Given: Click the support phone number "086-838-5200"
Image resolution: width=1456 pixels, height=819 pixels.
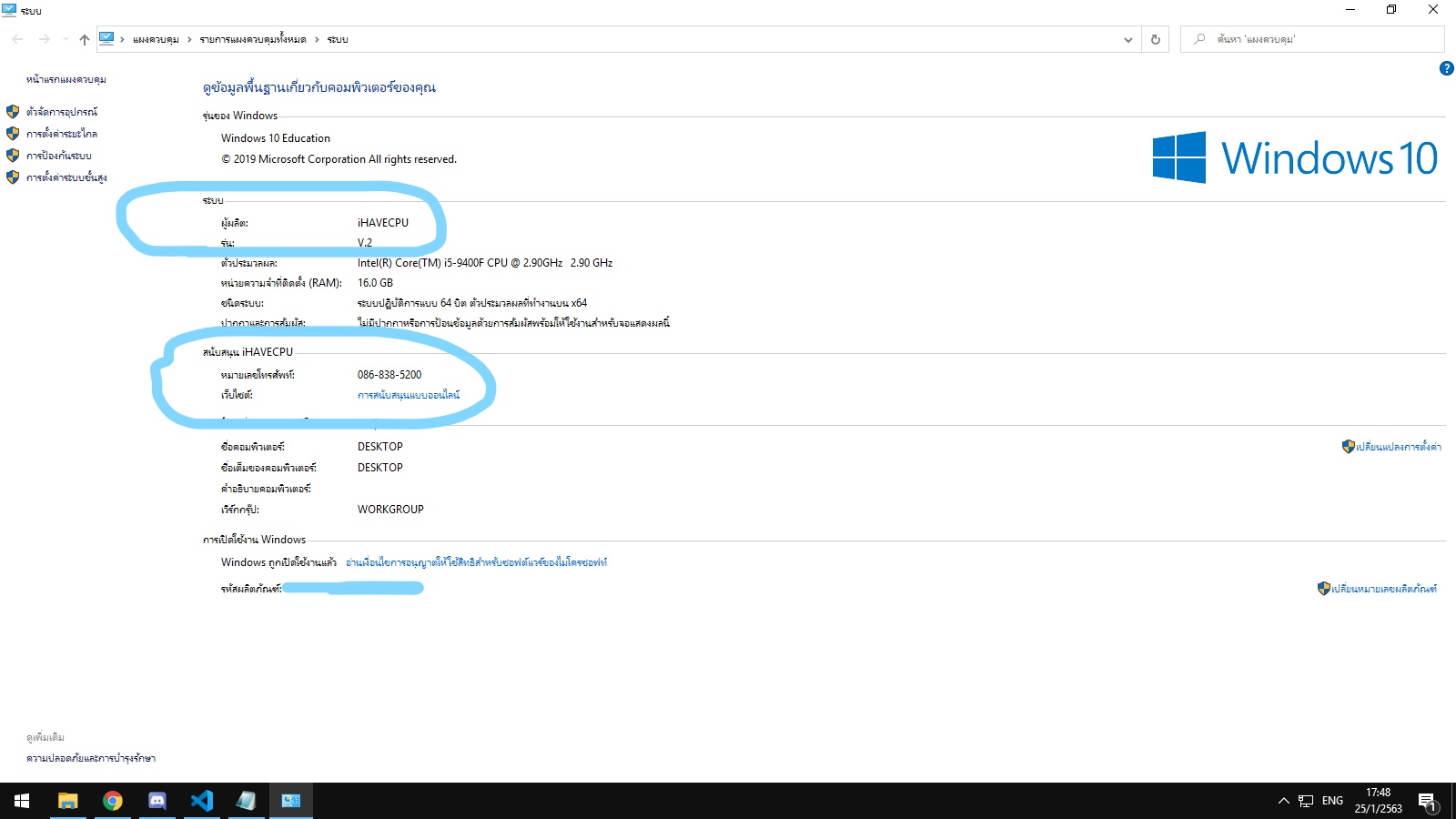Looking at the screenshot, I should coord(389,375).
